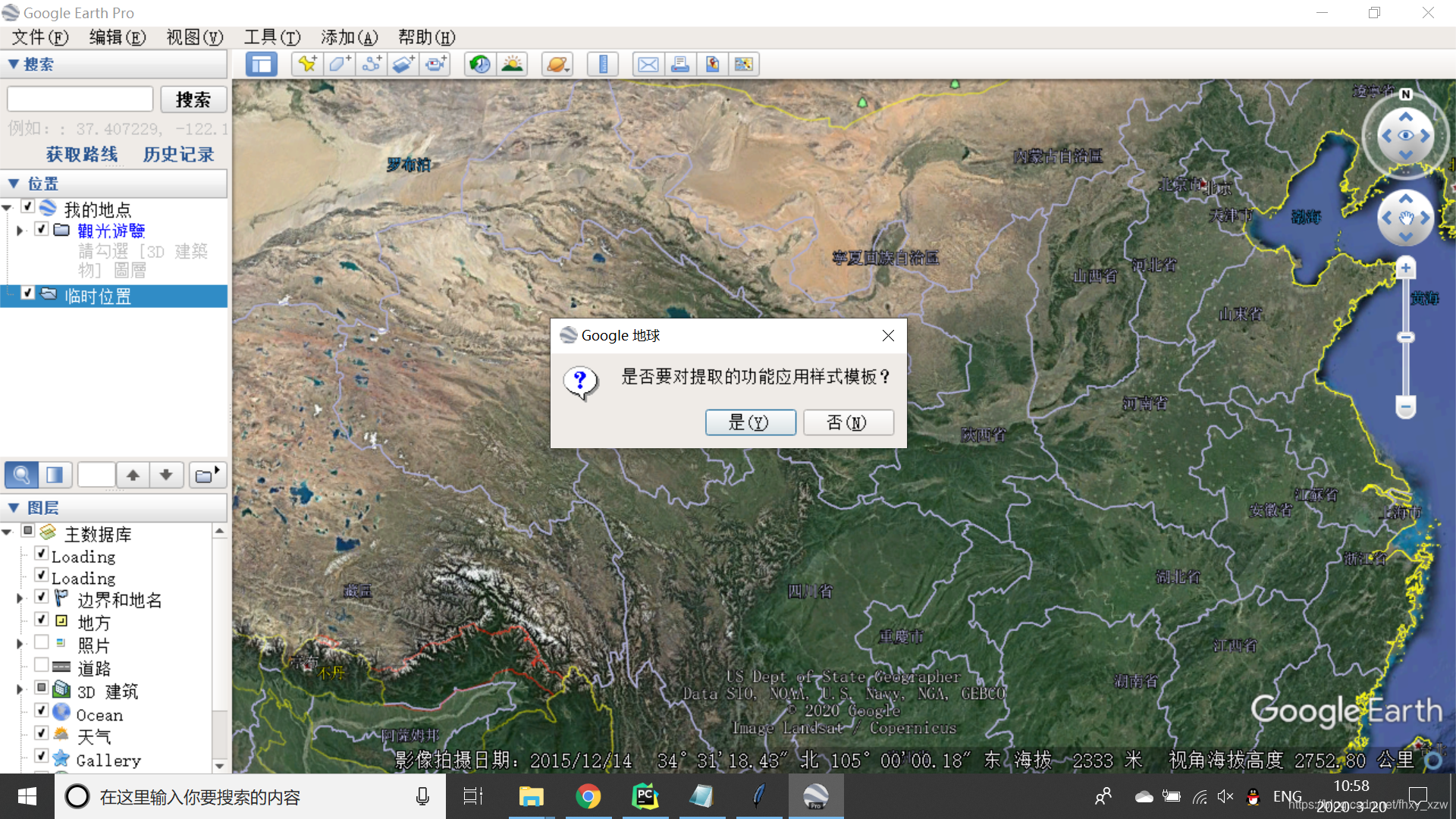Uncheck the 天气 layer checkbox

[x=42, y=734]
